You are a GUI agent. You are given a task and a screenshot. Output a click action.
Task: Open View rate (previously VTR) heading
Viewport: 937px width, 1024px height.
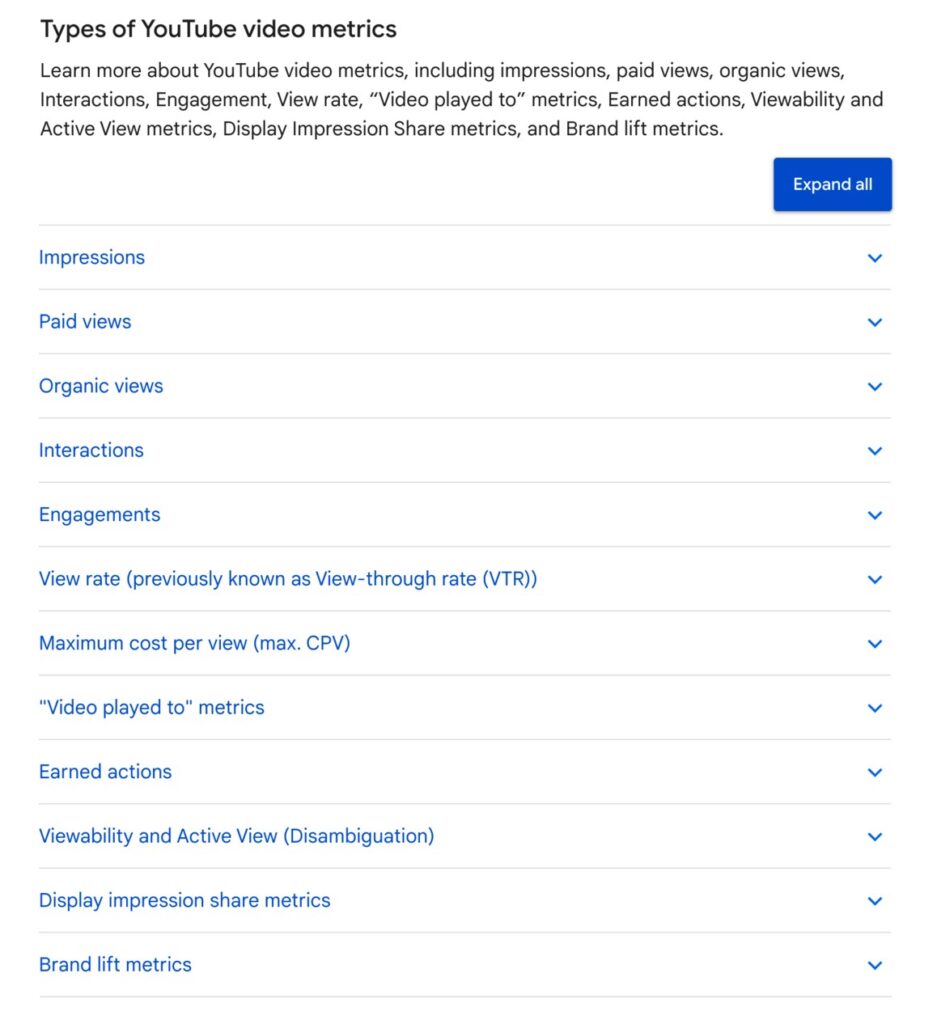pos(288,579)
